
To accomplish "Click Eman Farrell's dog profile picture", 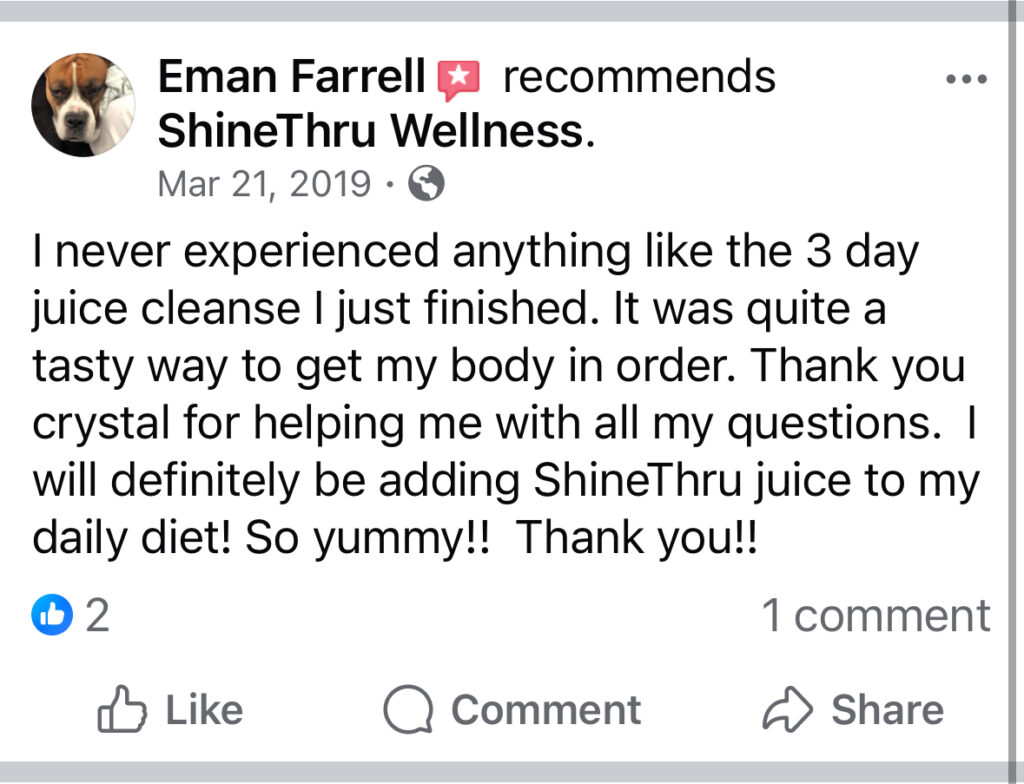I will 83,105.
